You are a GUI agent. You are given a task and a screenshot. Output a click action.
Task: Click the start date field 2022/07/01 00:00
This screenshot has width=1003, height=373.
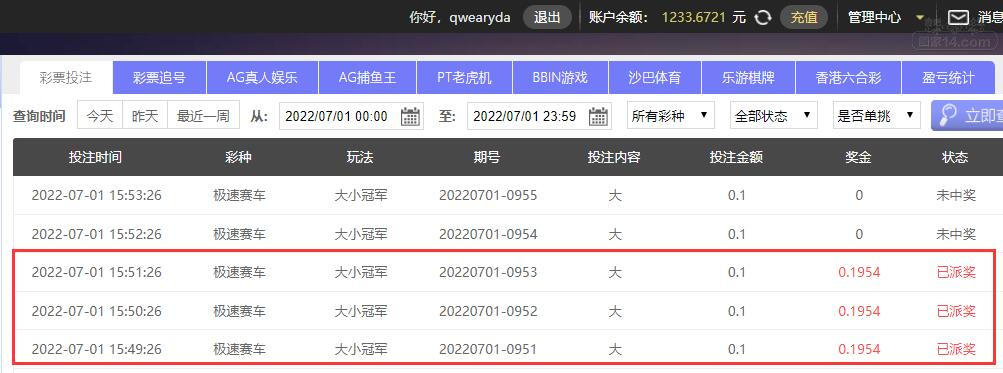pos(351,116)
